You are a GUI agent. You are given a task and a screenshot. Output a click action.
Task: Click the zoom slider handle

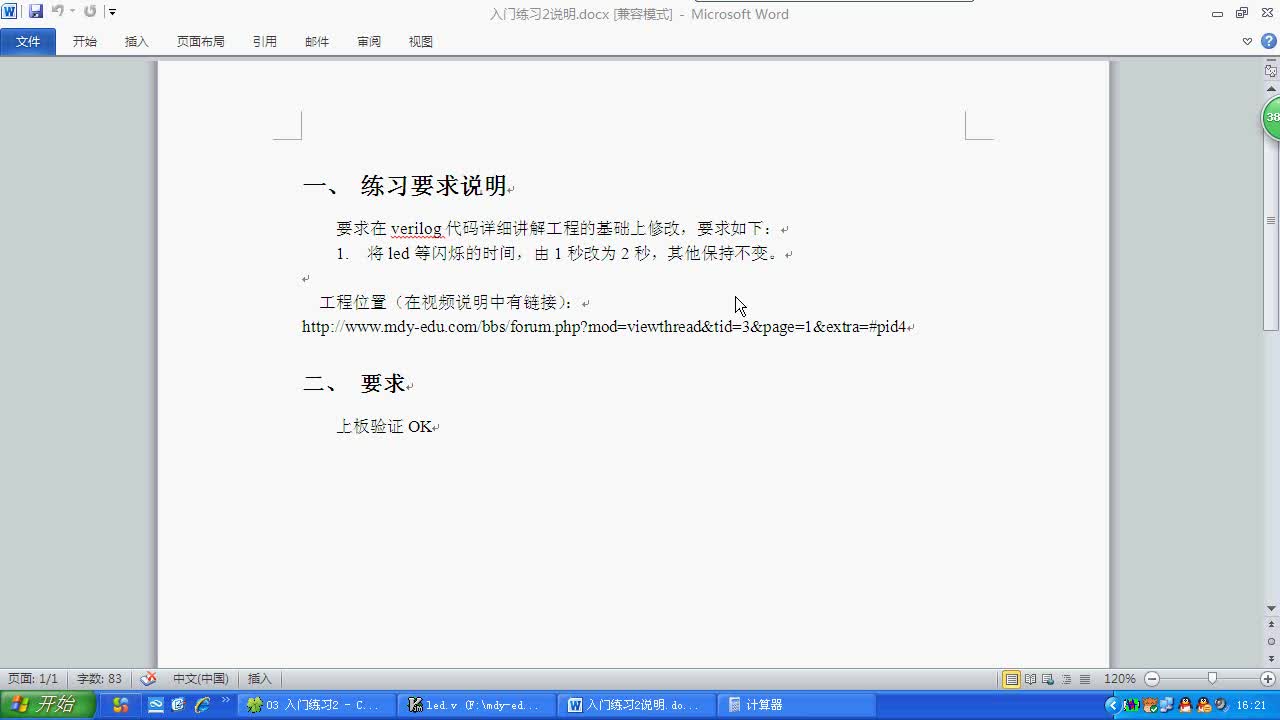pyautogui.click(x=1212, y=679)
